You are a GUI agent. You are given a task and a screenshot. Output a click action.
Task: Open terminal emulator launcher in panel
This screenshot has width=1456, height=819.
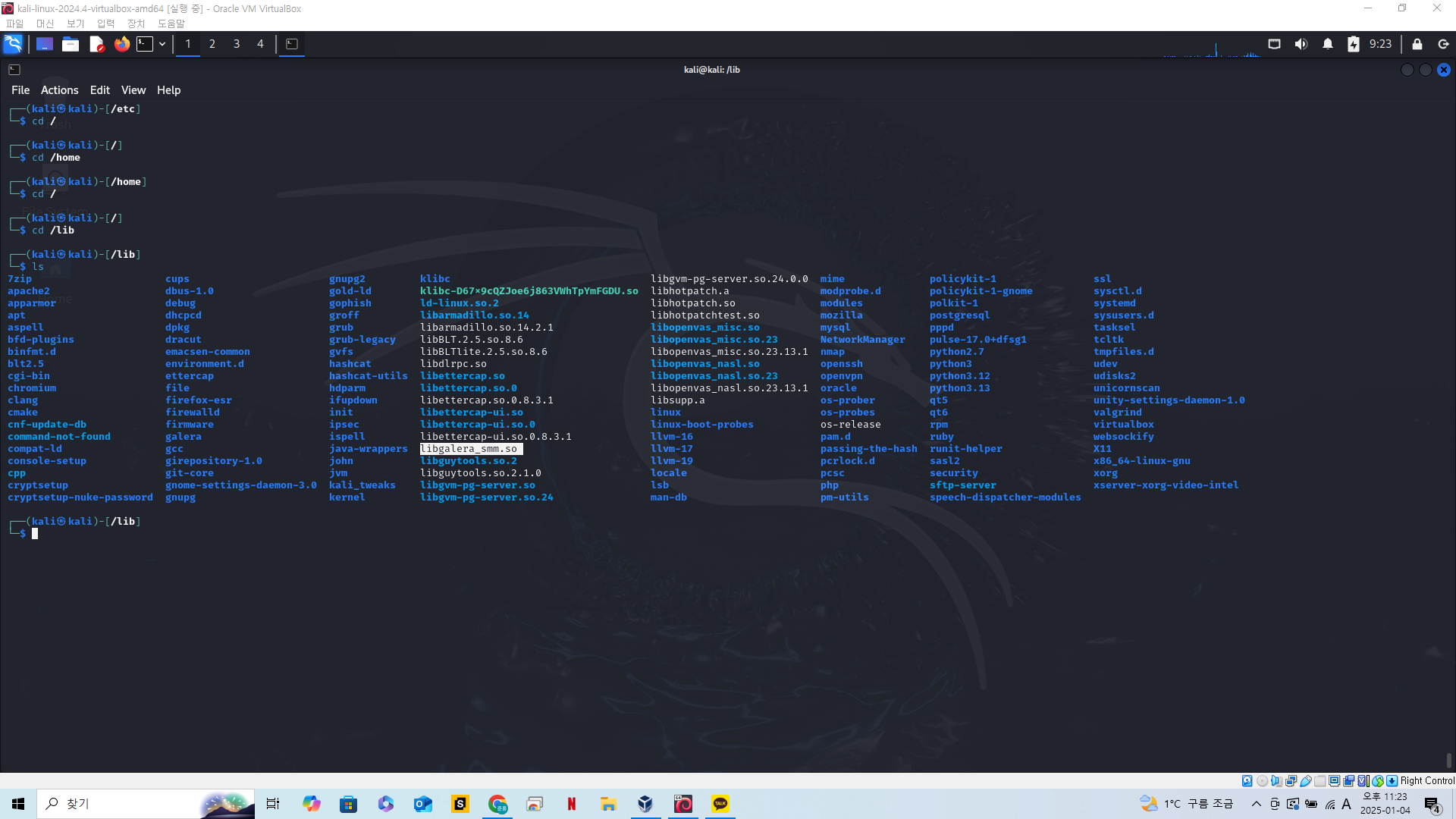pyautogui.click(x=145, y=44)
